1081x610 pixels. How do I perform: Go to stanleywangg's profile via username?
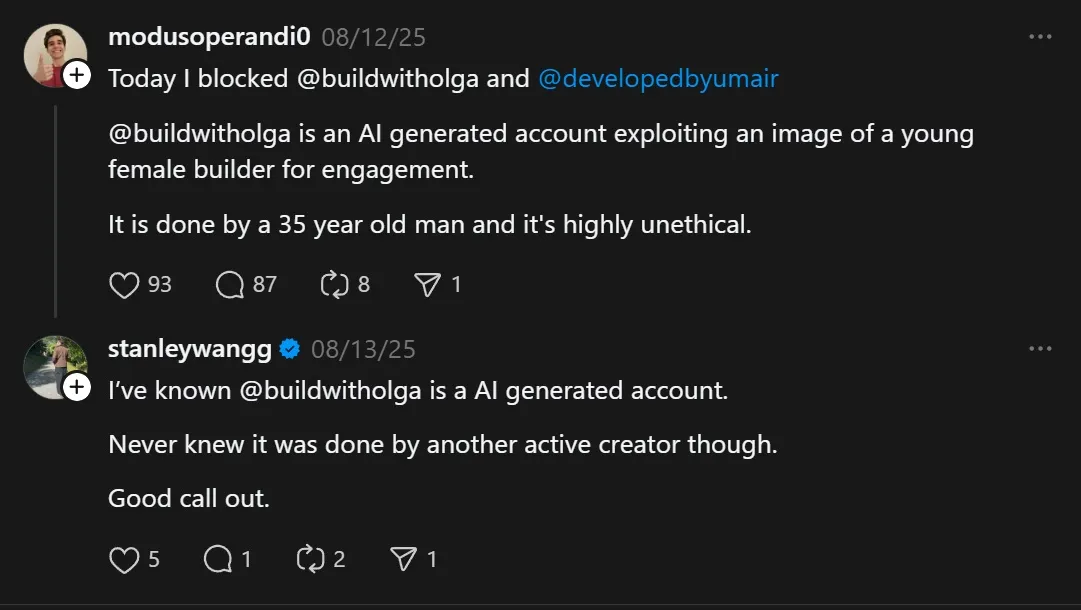click(x=189, y=349)
